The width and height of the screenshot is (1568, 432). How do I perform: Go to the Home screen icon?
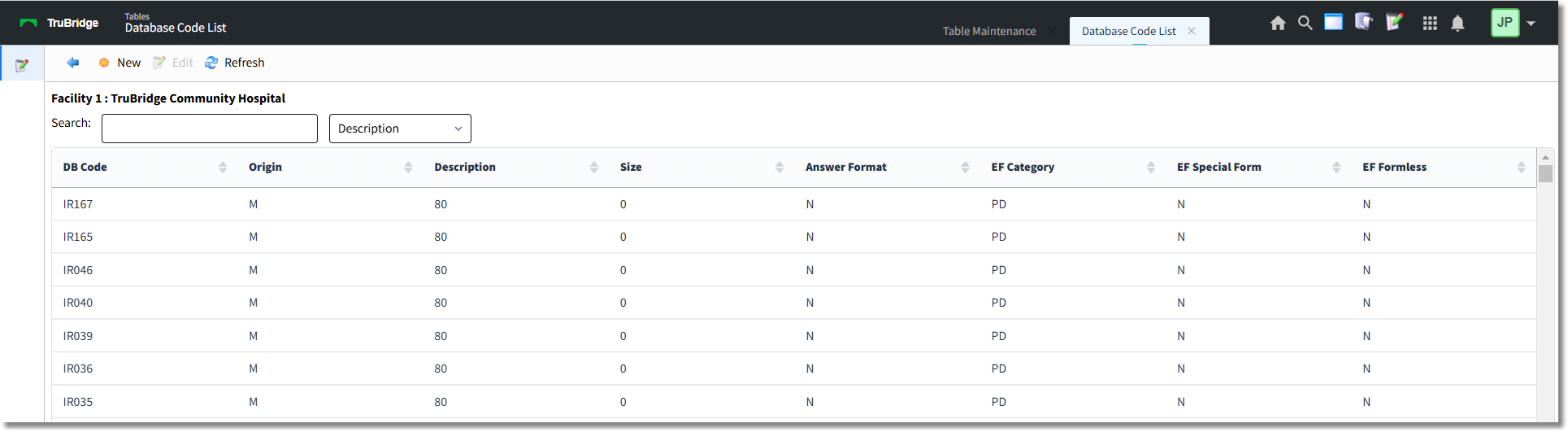coord(1278,23)
